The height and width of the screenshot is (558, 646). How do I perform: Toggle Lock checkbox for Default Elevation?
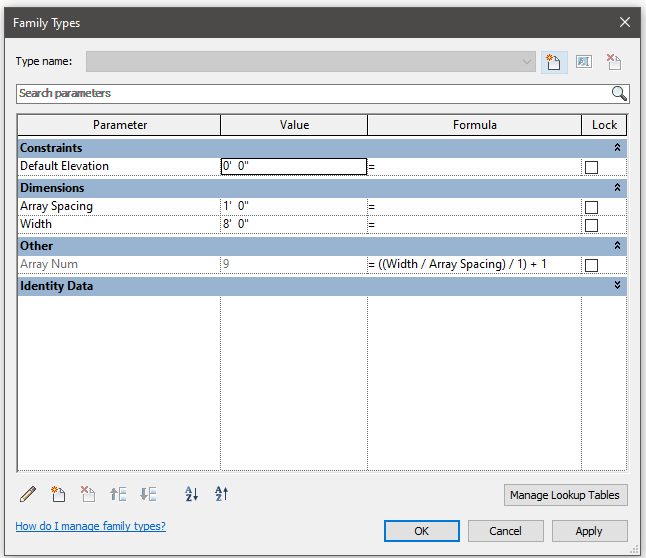tap(591, 167)
